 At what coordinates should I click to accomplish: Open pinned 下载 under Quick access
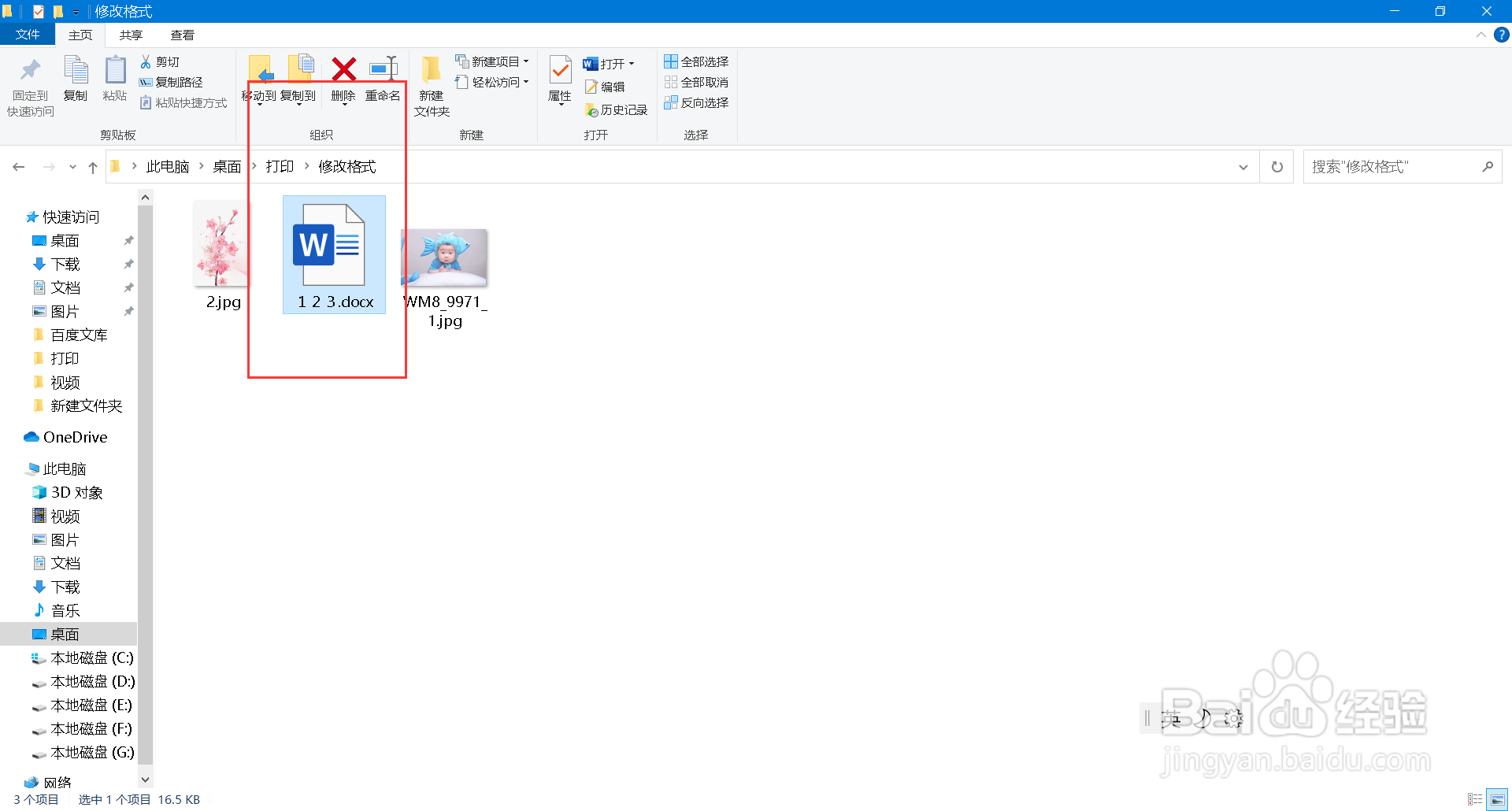[x=65, y=264]
